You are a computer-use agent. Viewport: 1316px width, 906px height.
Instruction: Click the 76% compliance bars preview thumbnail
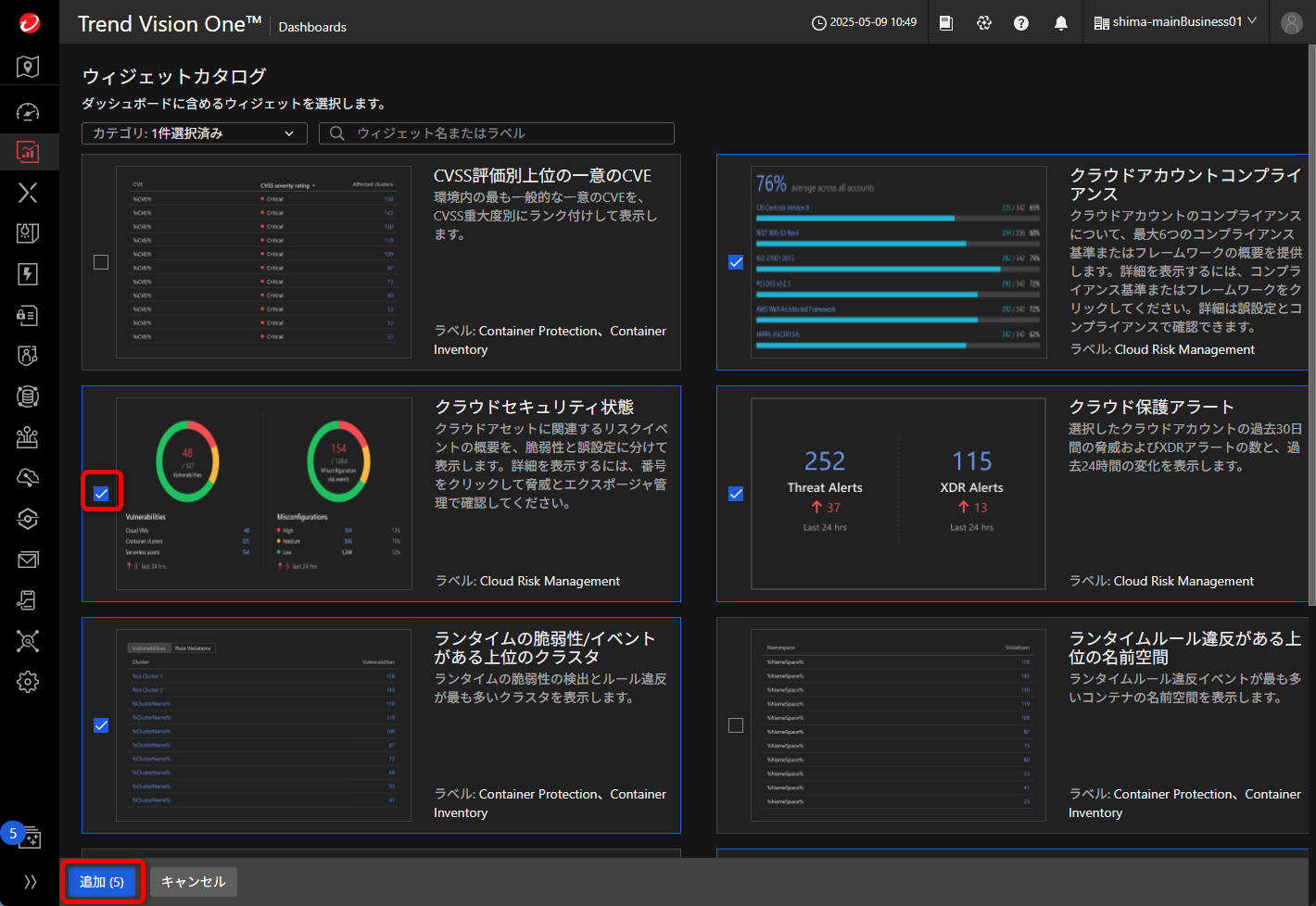click(x=898, y=262)
